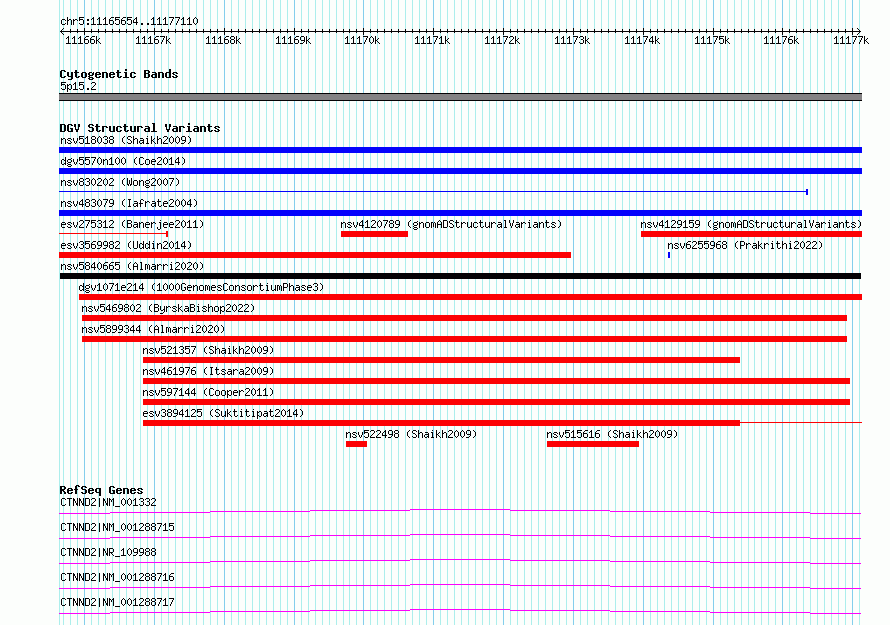Click the nsv597144 (Cooper2011) label

[x=208, y=392]
